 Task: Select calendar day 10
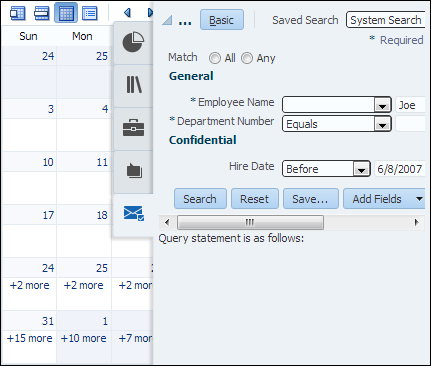(48, 162)
